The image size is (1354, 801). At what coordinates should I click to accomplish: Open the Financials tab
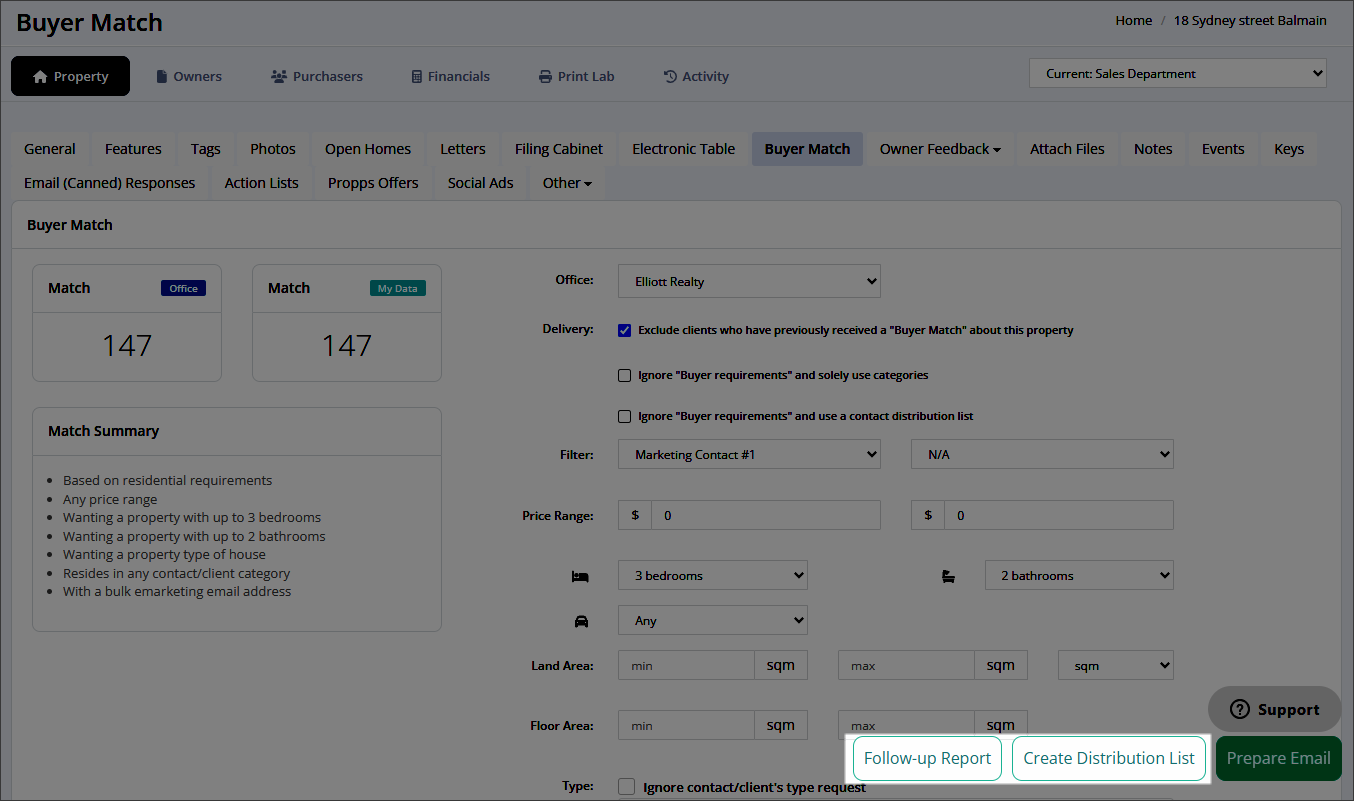pyautogui.click(x=450, y=76)
